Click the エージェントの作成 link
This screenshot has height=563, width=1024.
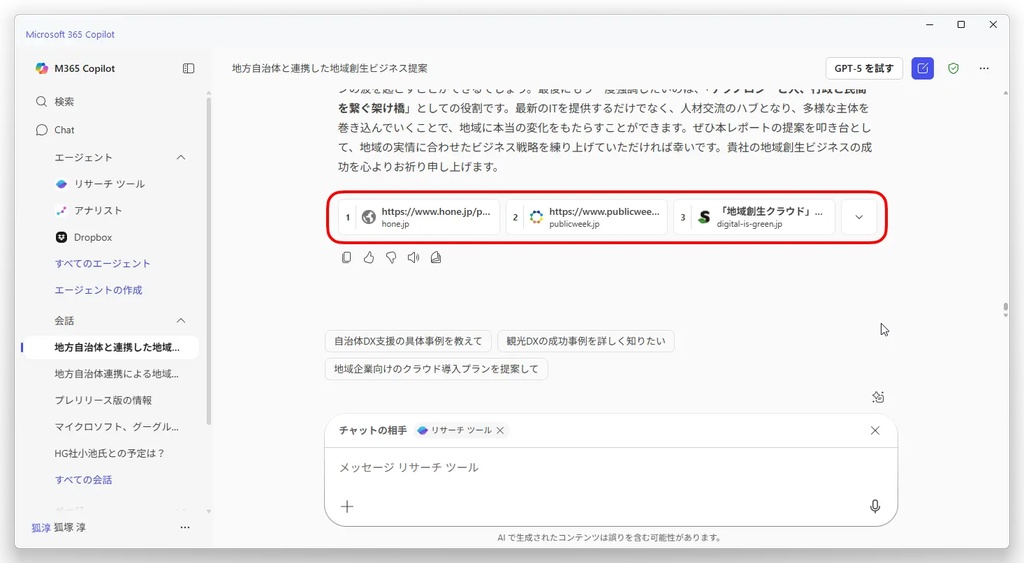coord(98,290)
